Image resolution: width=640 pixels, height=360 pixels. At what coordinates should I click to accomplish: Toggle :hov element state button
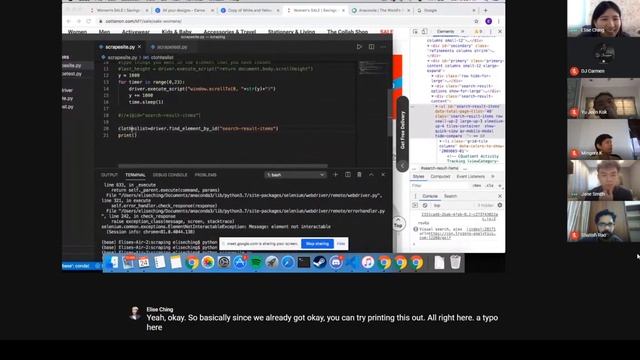tap(477, 186)
